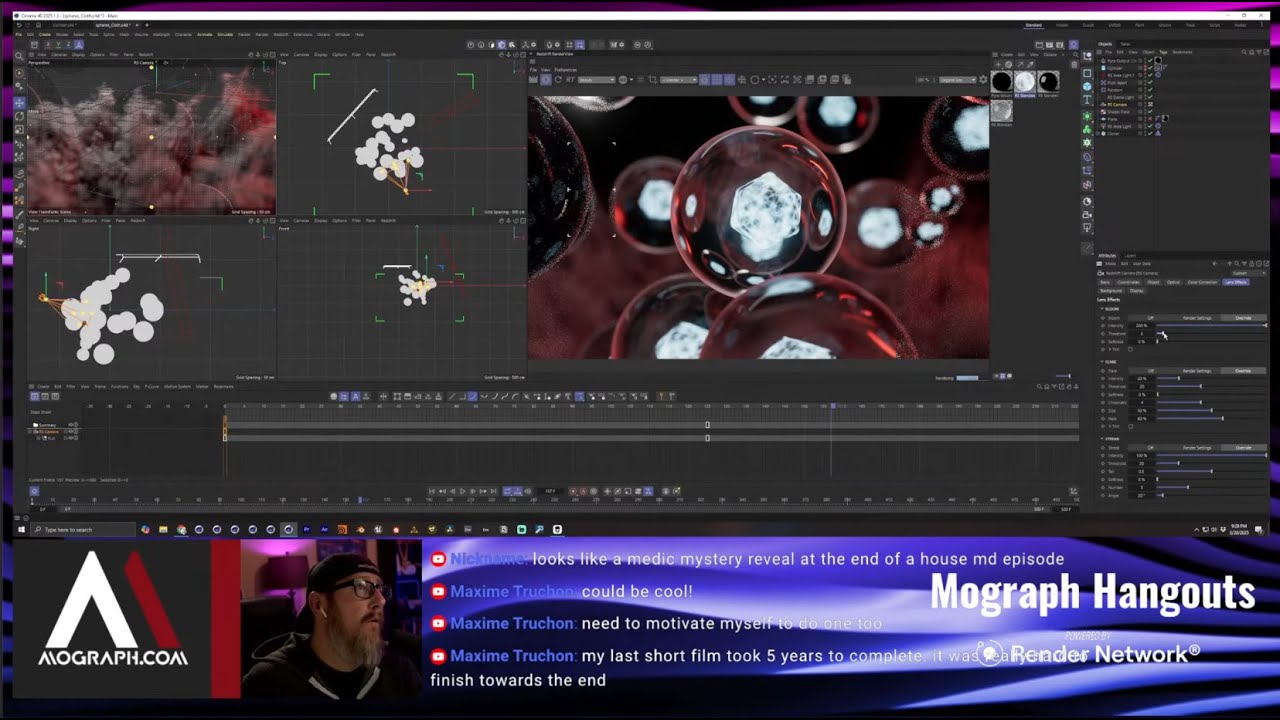Switch to the Color Correction tab
1280x720 pixels.
(1202, 282)
